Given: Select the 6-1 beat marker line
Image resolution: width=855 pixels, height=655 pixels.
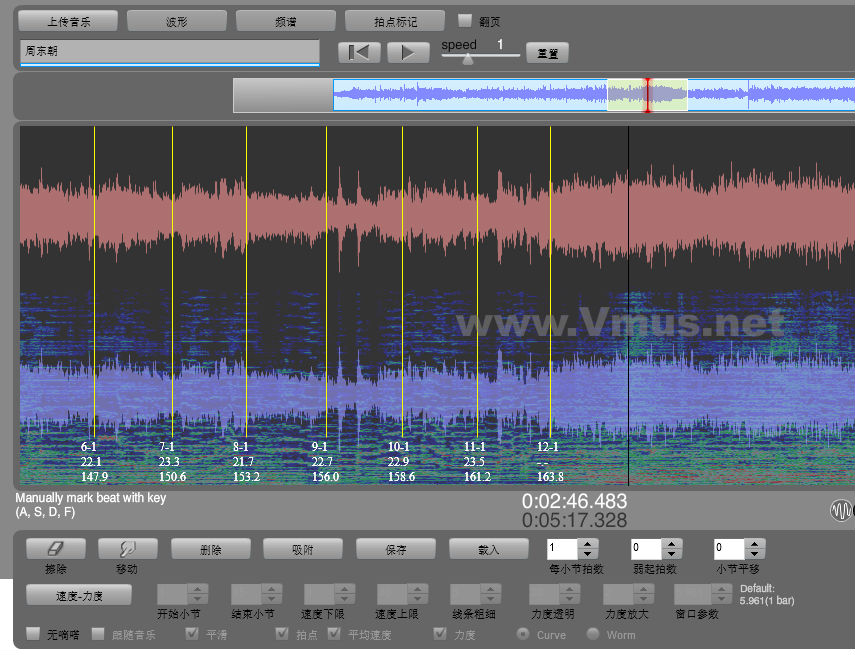Looking at the screenshot, I should tap(94, 281).
